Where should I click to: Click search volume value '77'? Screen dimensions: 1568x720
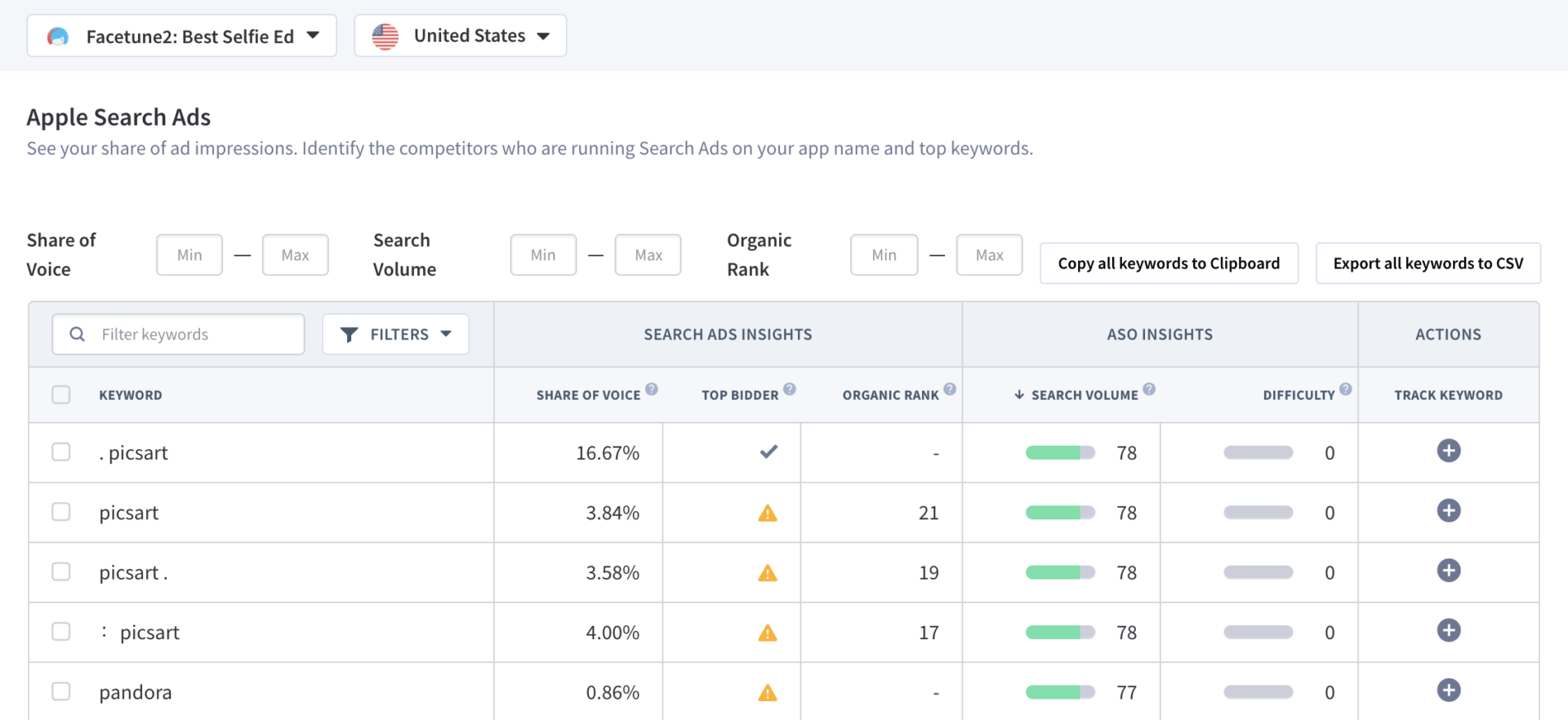(1127, 692)
